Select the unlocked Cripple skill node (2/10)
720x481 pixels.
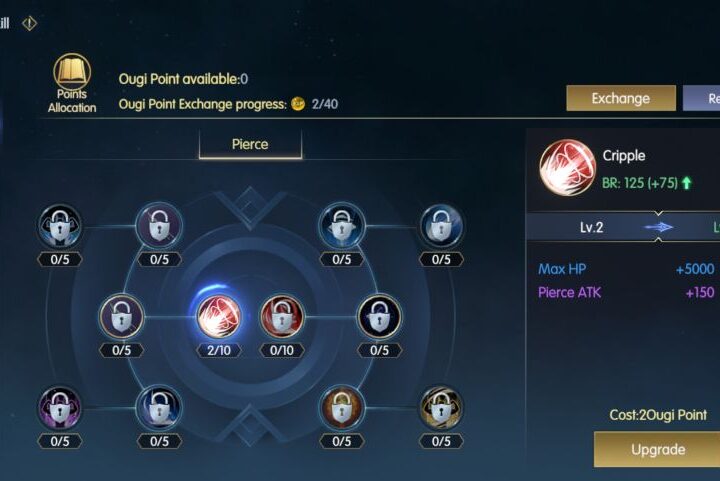tap(219, 317)
